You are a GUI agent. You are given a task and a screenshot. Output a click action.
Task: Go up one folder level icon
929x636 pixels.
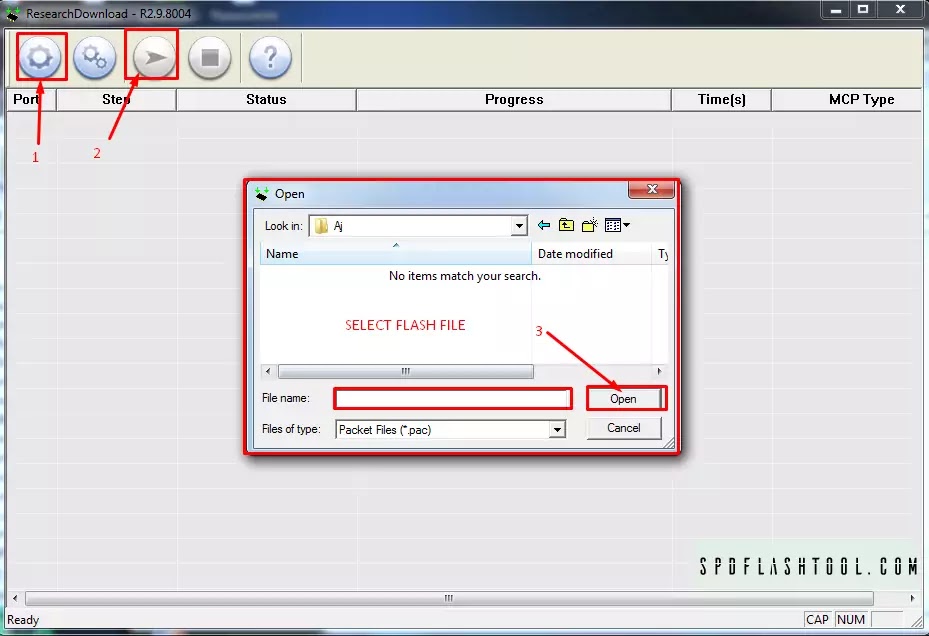pos(566,225)
